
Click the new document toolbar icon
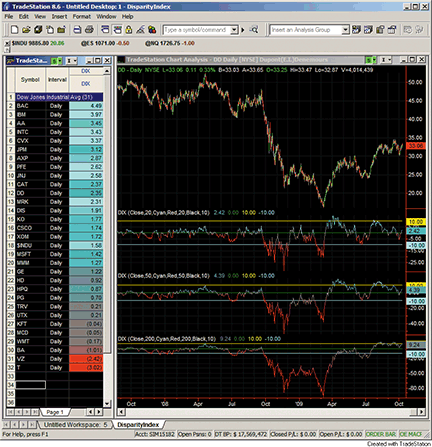pyautogui.click(x=14, y=30)
